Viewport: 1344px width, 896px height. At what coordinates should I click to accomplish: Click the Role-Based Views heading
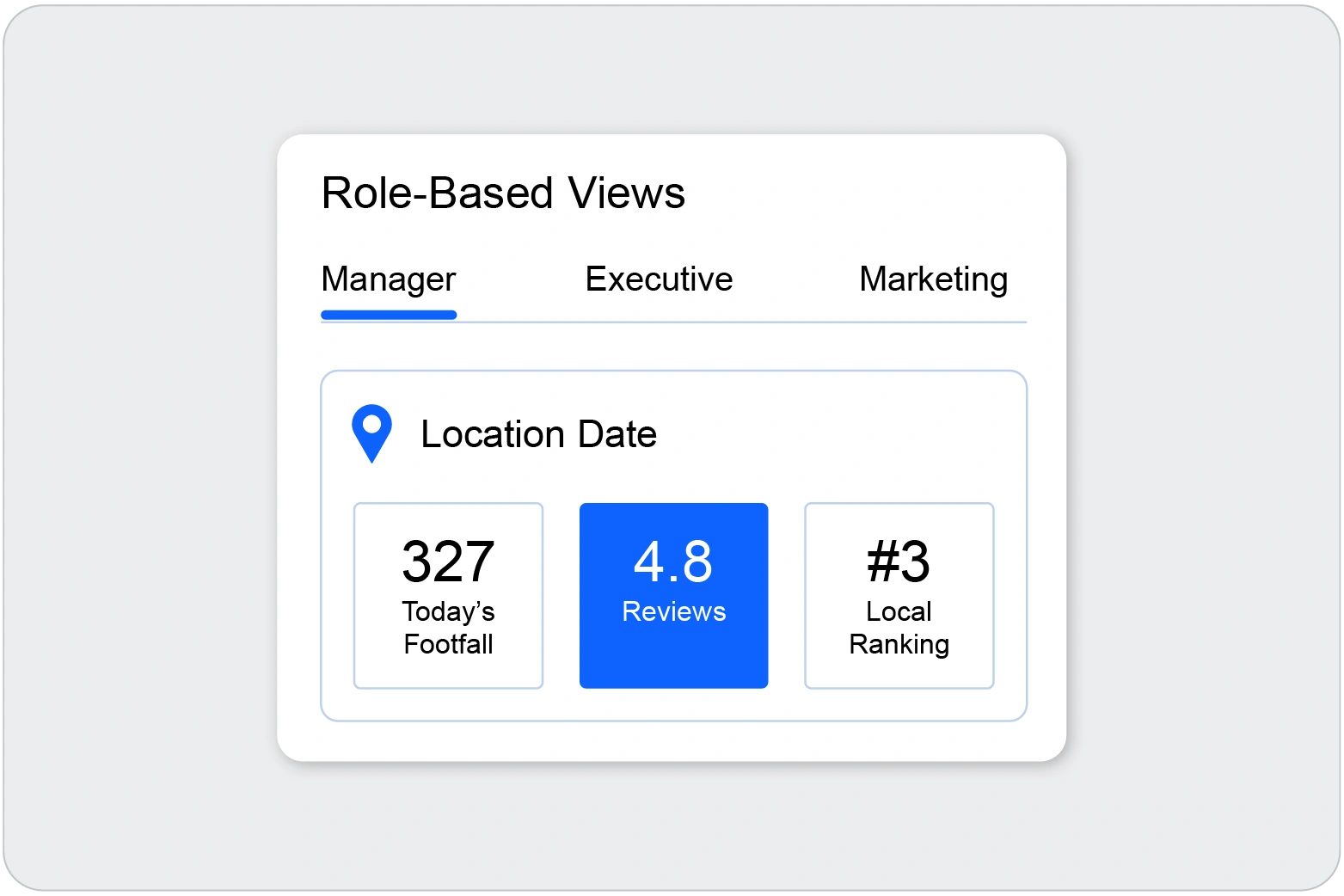[503, 193]
